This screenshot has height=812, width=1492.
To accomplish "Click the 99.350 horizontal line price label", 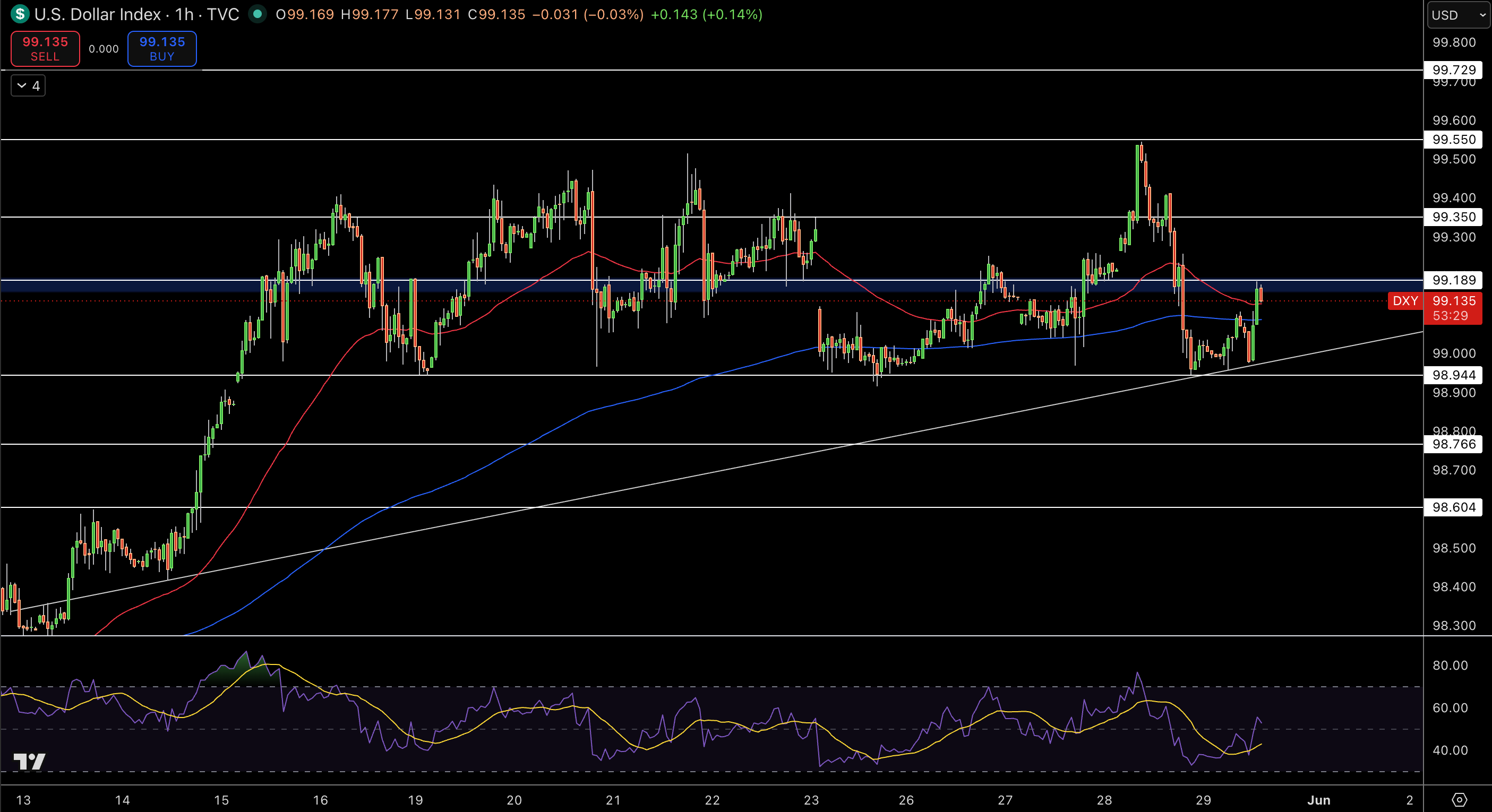I will (1454, 217).
